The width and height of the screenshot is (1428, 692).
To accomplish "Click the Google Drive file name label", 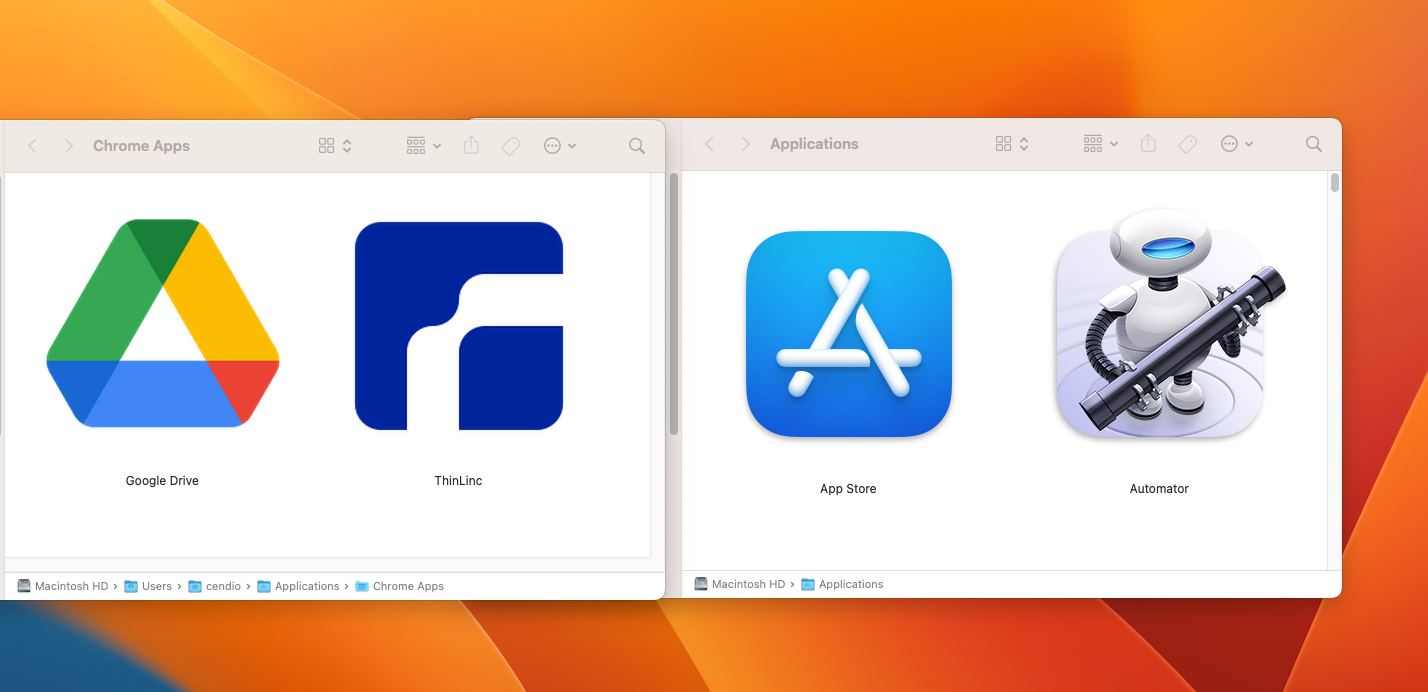I will point(162,481).
